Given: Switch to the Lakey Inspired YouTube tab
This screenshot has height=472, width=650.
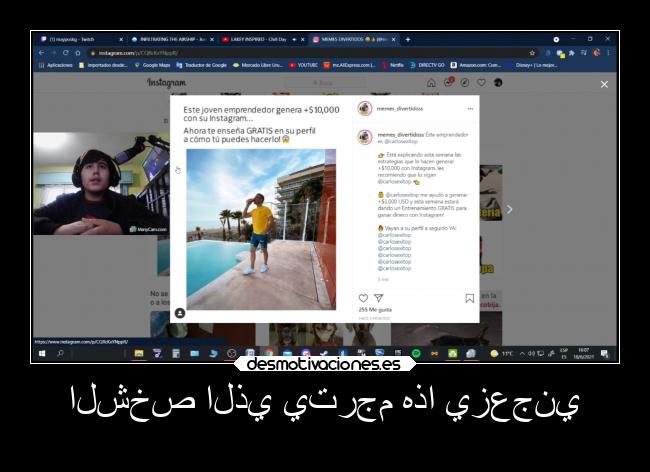Looking at the screenshot, I should (x=262, y=39).
